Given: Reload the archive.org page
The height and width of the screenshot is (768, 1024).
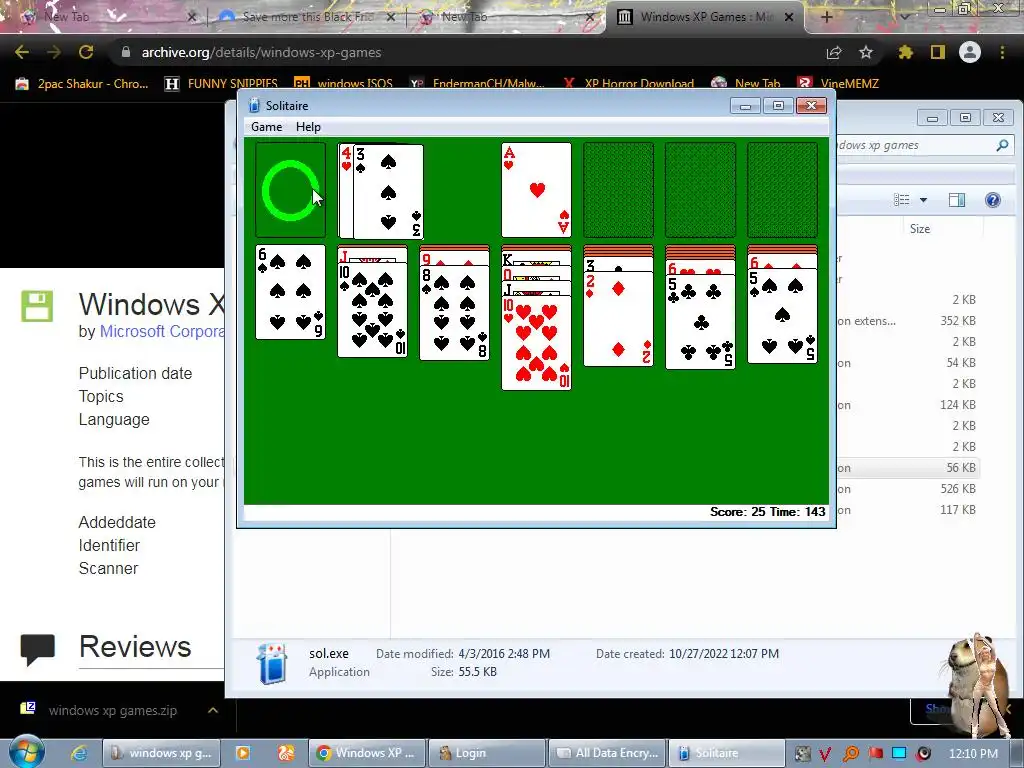Looking at the screenshot, I should click(86, 52).
